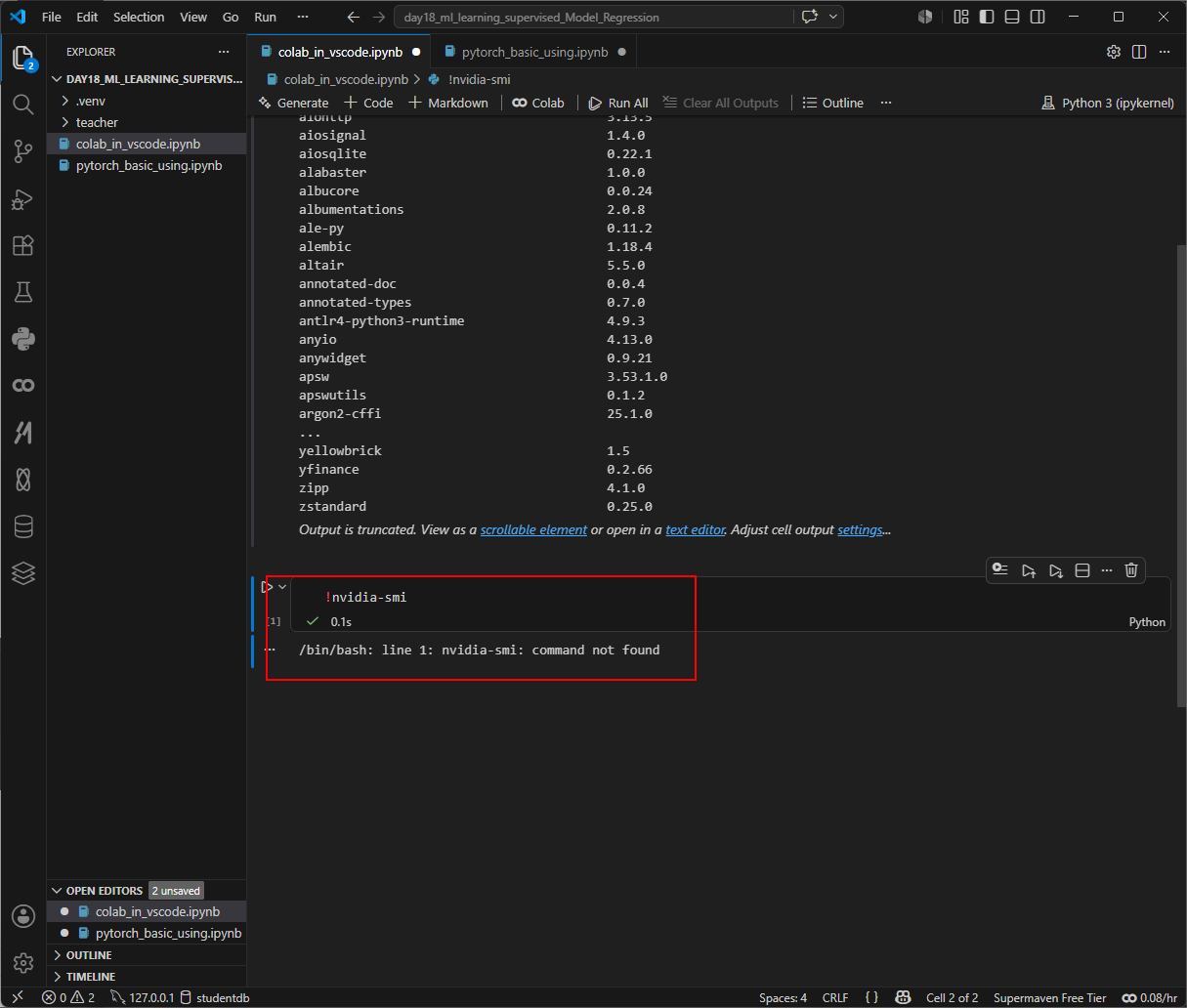This screenshot has height=1008, width=1187.
Task: Open the Testing flask view
Action: 23,292
